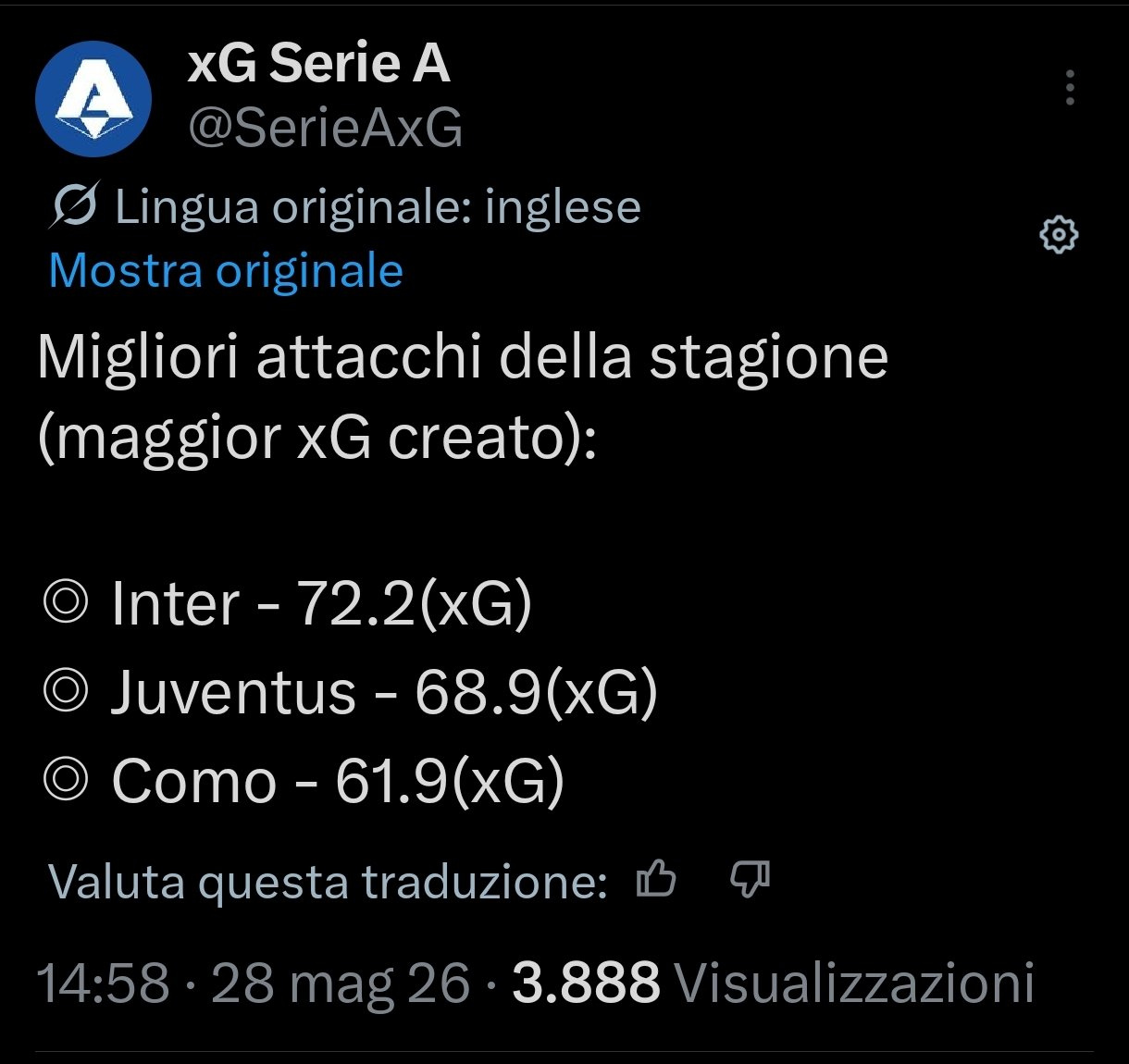Rate the translation with thumbs down
This screenshot has width=1129, height=1064.
pos(750,879)
